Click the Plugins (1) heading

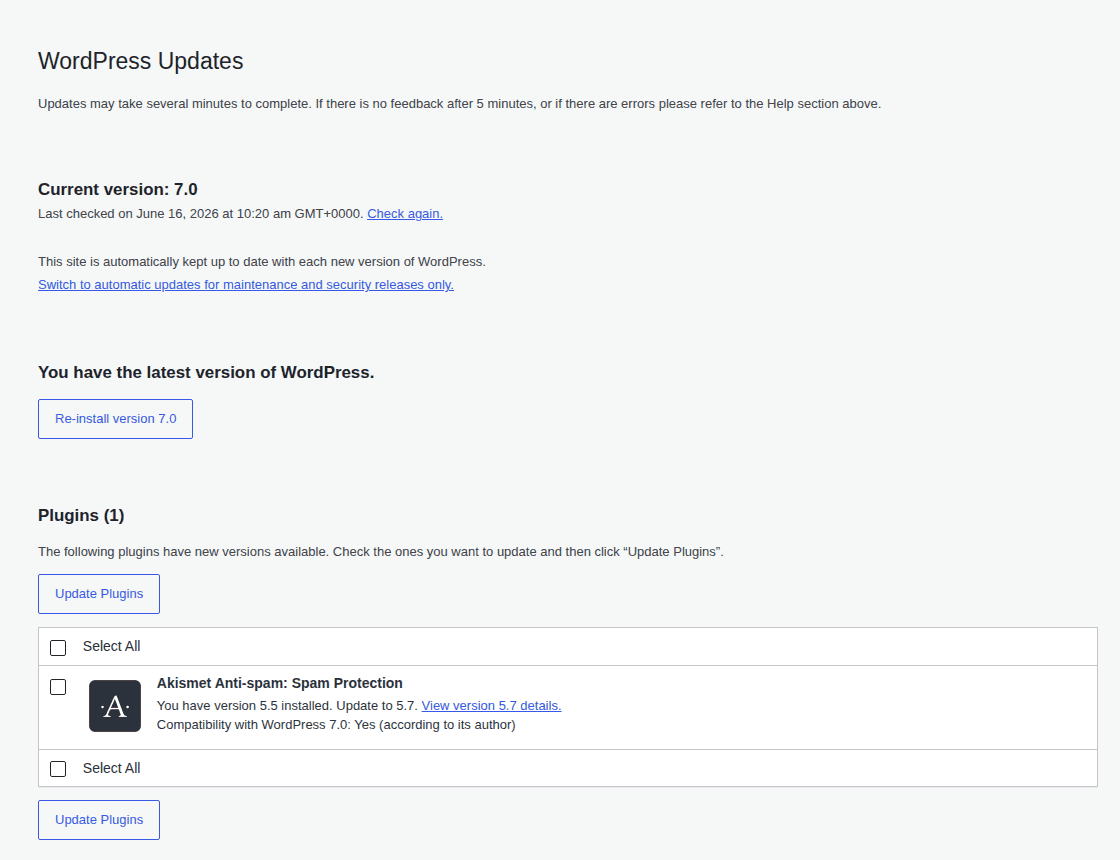(x=81, y=516)
